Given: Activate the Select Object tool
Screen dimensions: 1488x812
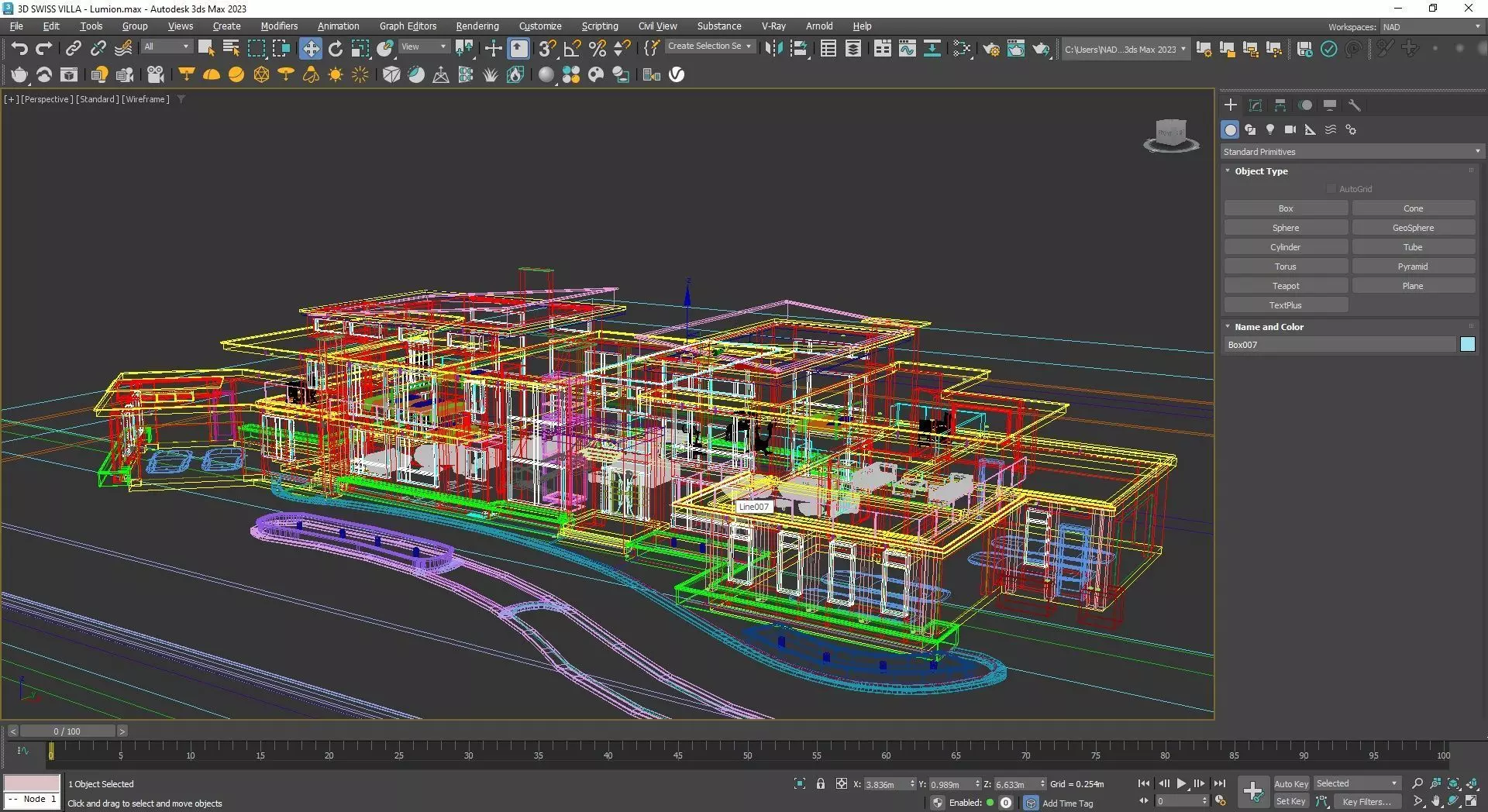Looking at the screenshot, I should 205,49.
